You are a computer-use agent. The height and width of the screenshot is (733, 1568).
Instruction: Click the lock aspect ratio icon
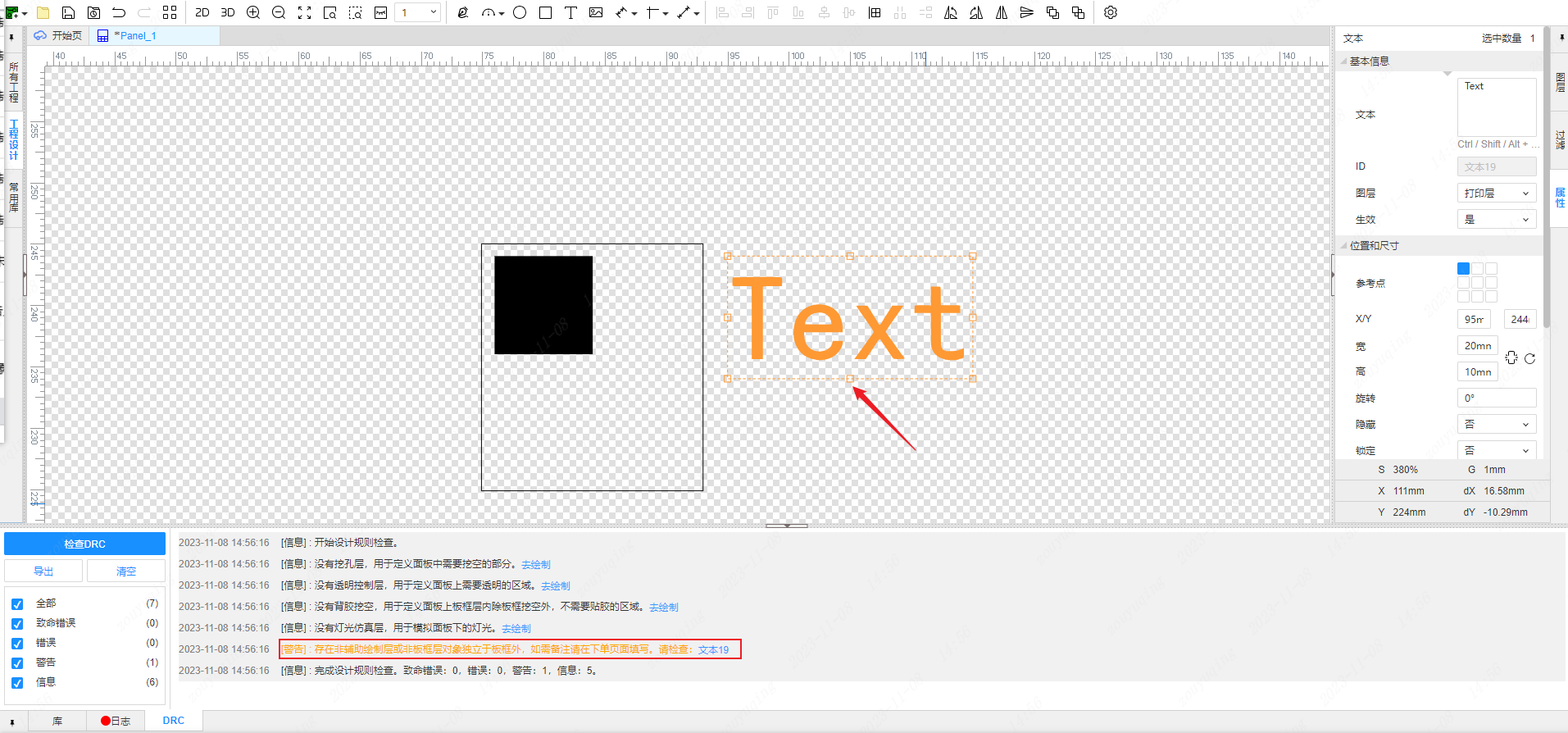tap(1511, 357)
